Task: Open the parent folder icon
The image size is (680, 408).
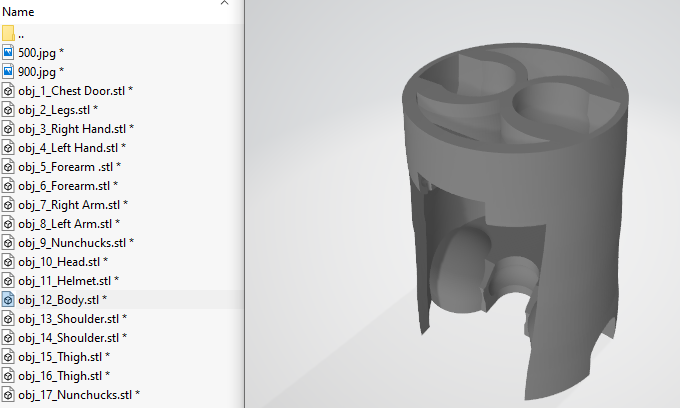Action: pos(8,33)
